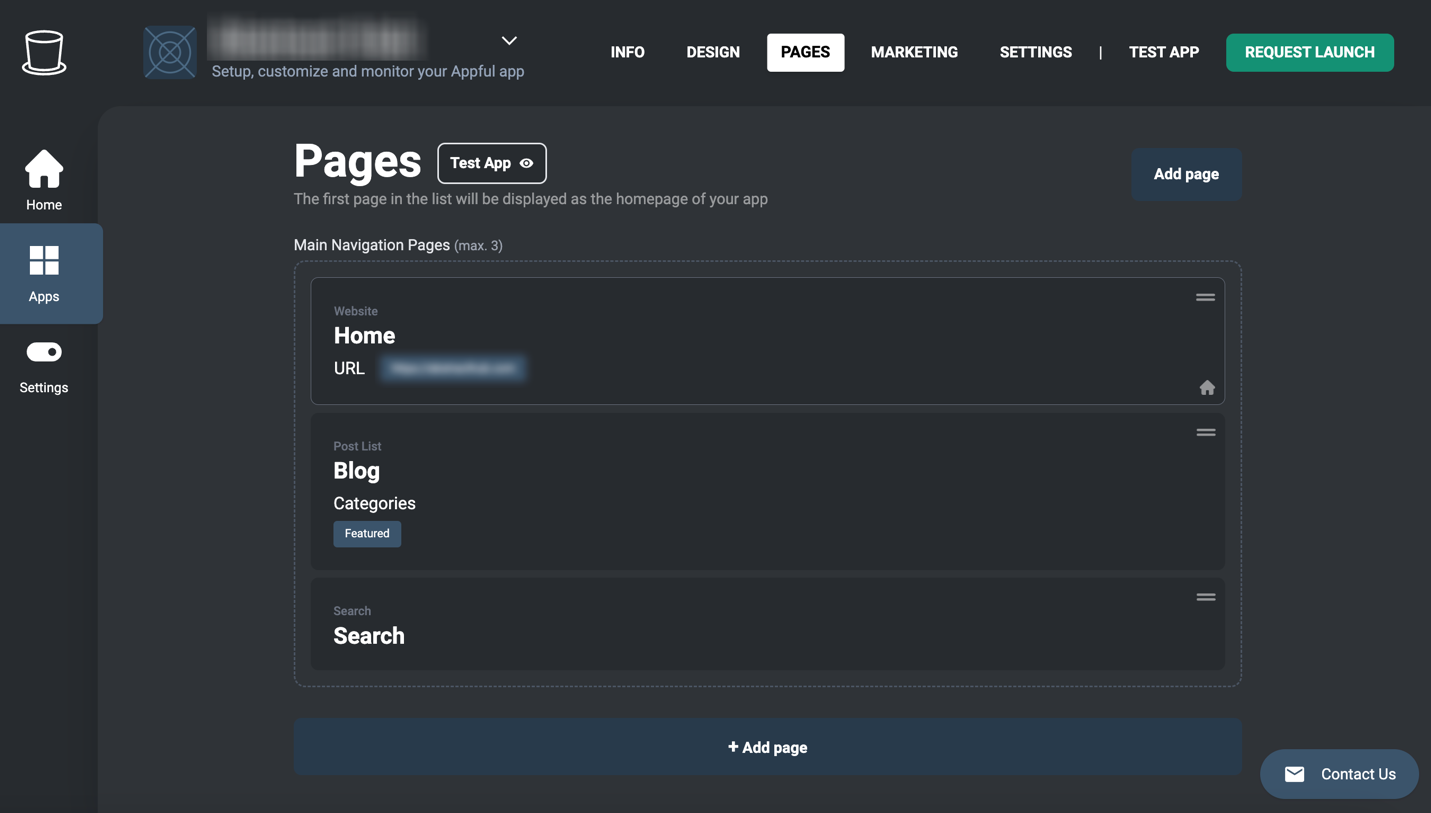Screen dimensions: 1431x813
Task: Click the Appful top hat logo
Action: coord(44,52)
